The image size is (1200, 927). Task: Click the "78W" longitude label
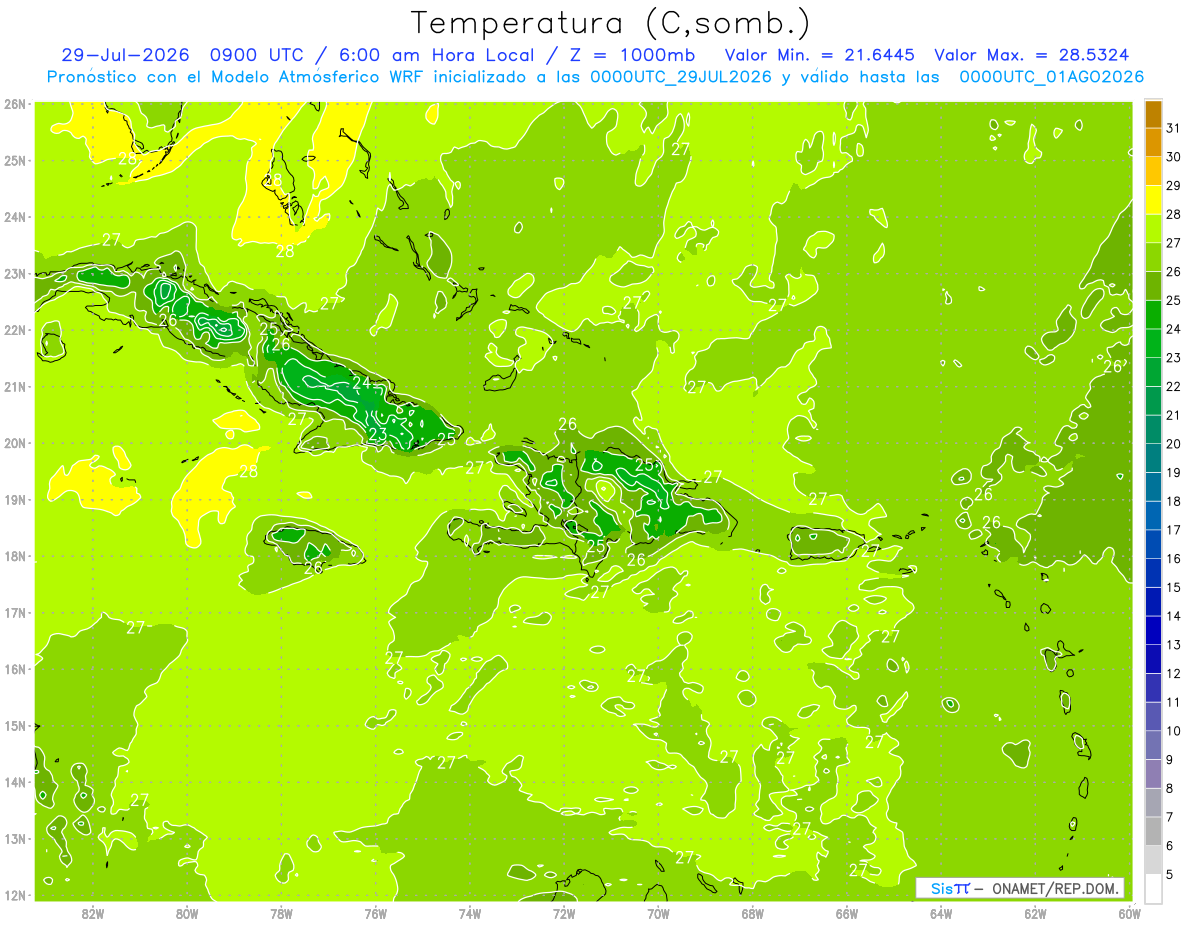point(281,913)
